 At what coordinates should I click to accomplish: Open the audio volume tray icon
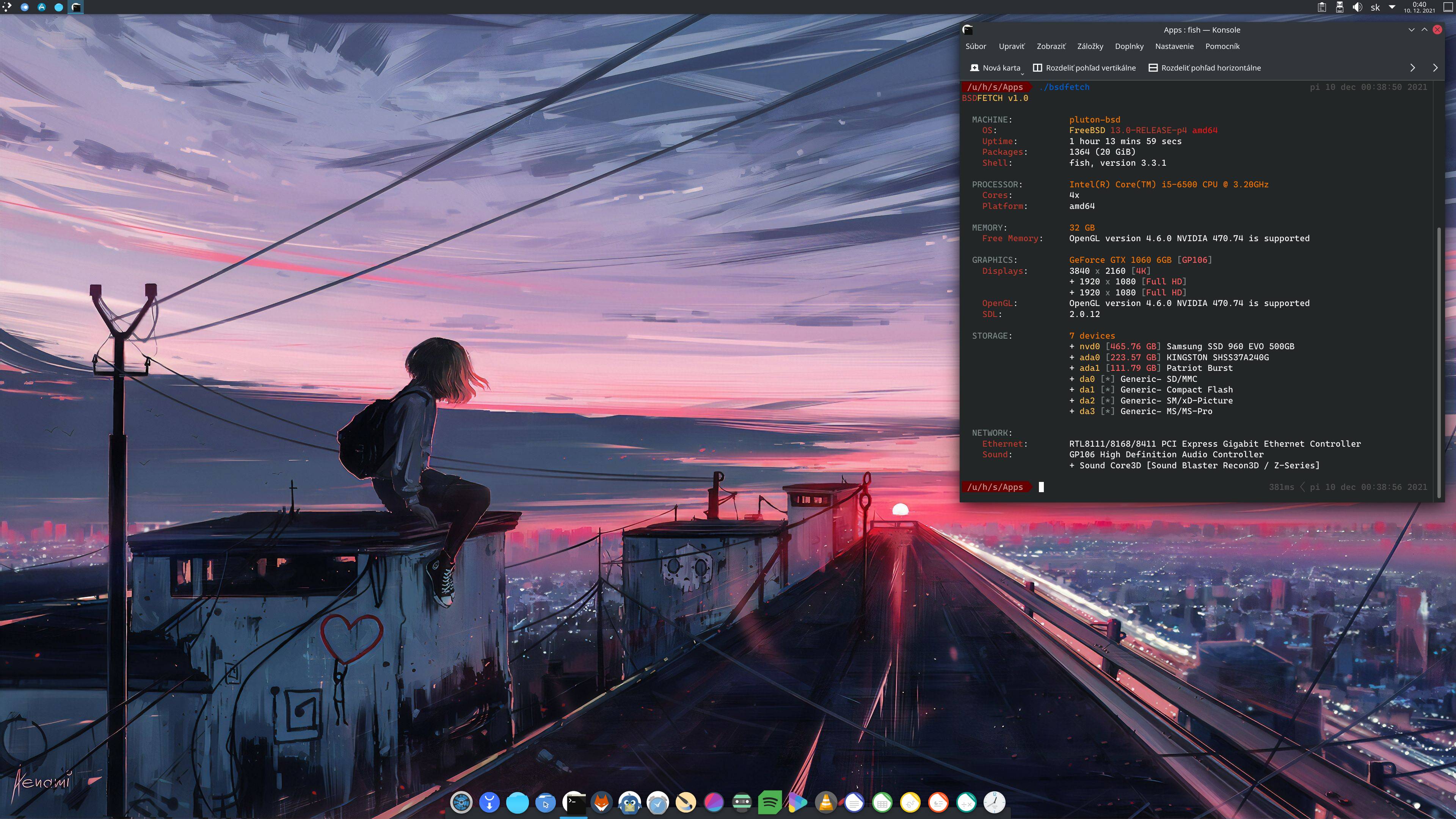pos(1357,7)
